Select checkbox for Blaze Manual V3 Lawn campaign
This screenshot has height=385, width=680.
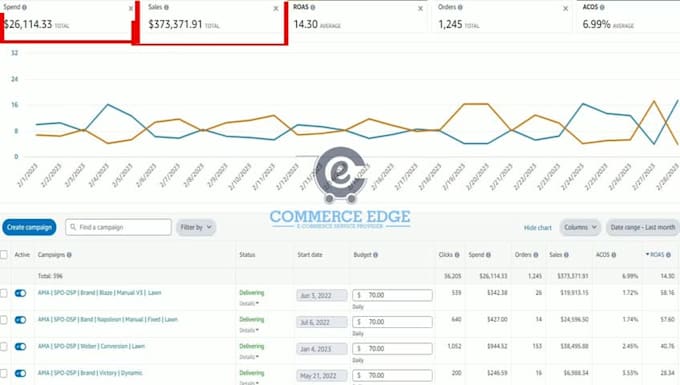[4, 294]
